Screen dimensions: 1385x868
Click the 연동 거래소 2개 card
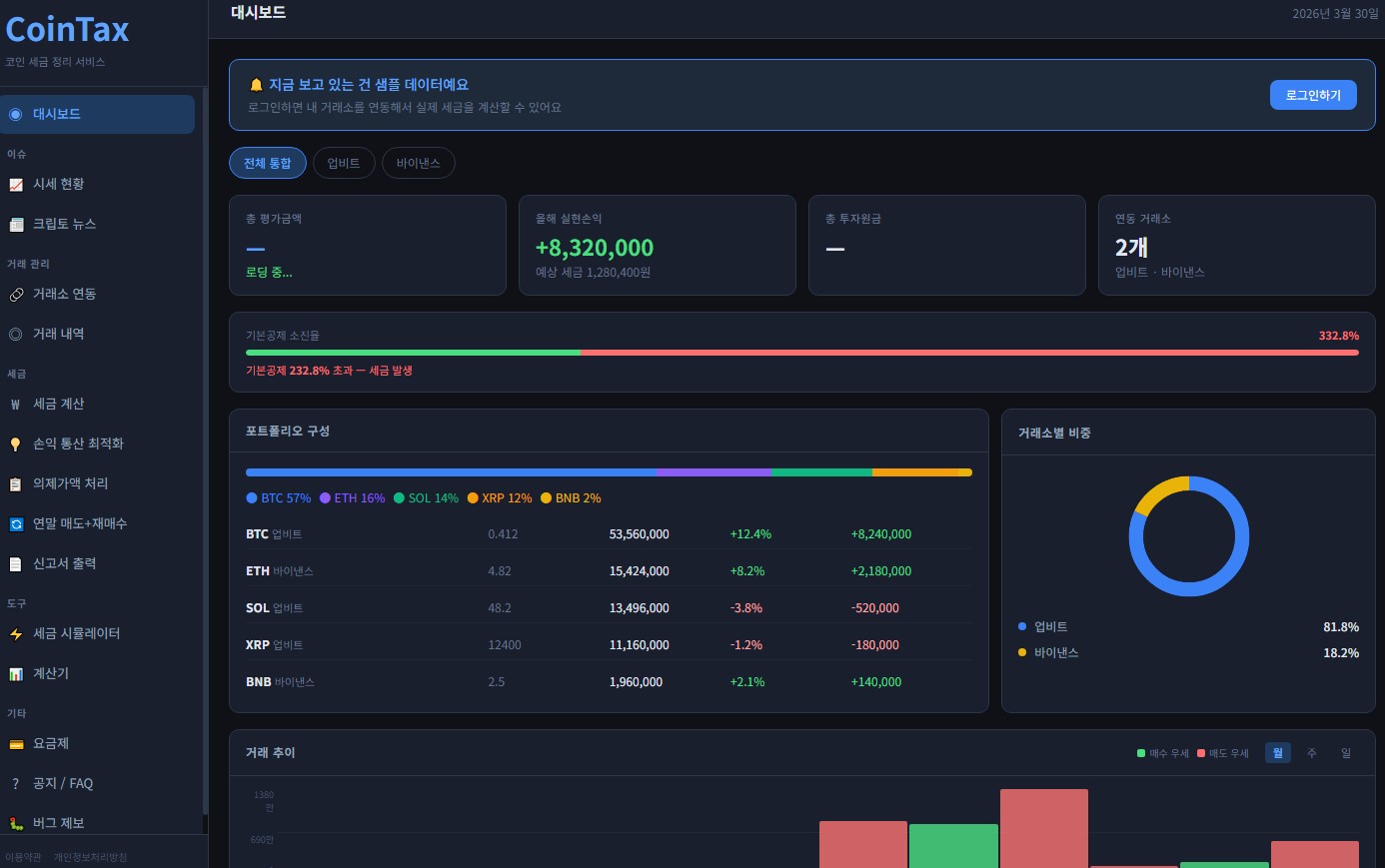(1237, 245)
